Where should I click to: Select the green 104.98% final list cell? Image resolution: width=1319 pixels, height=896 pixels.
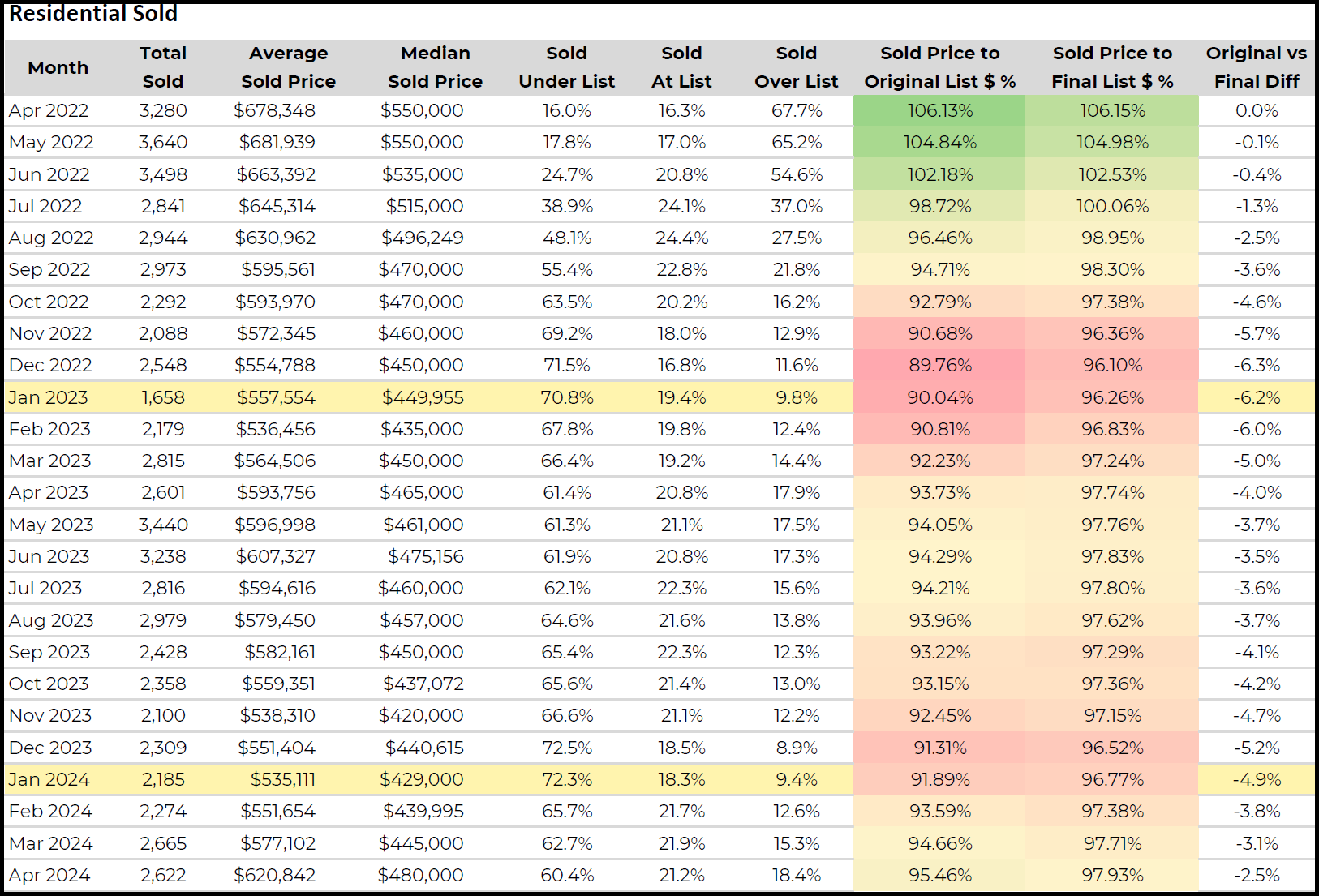1112,142
